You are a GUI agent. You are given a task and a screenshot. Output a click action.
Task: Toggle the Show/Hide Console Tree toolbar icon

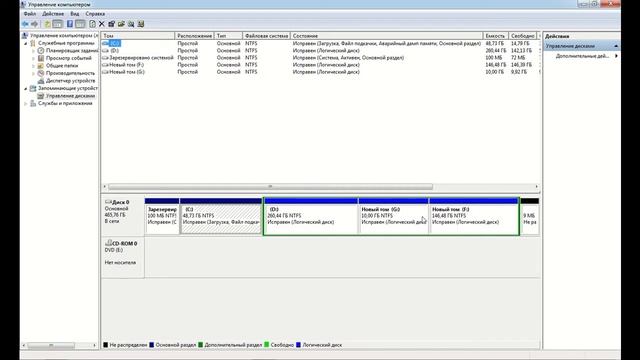pyautogui.click(x=58, y=24)
